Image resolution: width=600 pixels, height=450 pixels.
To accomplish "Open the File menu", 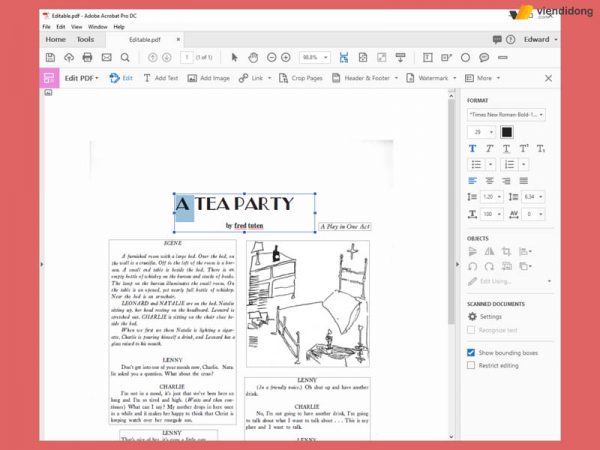I will (46, 27).
